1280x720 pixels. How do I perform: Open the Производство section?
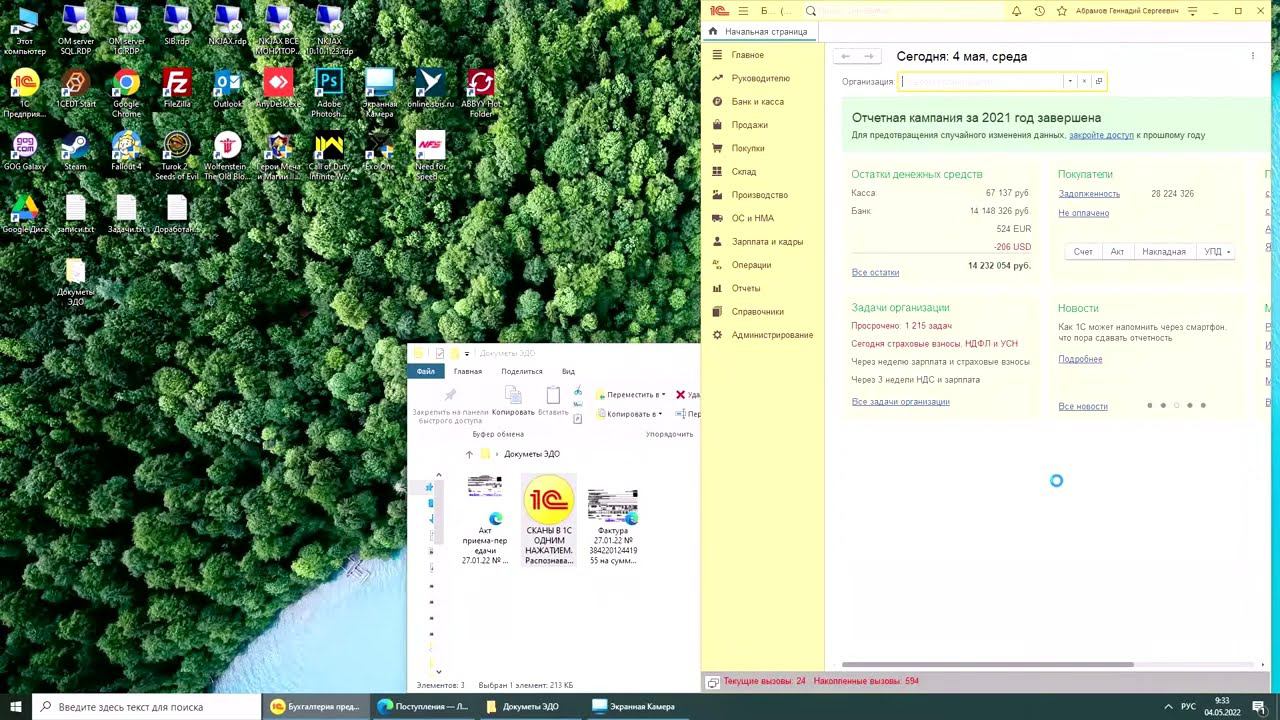click(760, 195)
